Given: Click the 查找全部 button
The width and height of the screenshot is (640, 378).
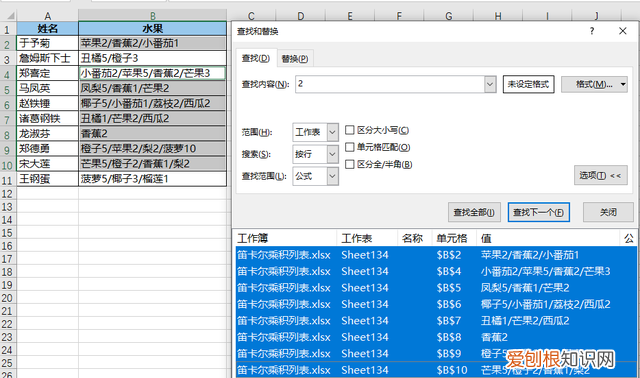Looking at the screenshot, I should tap(474, 212).
